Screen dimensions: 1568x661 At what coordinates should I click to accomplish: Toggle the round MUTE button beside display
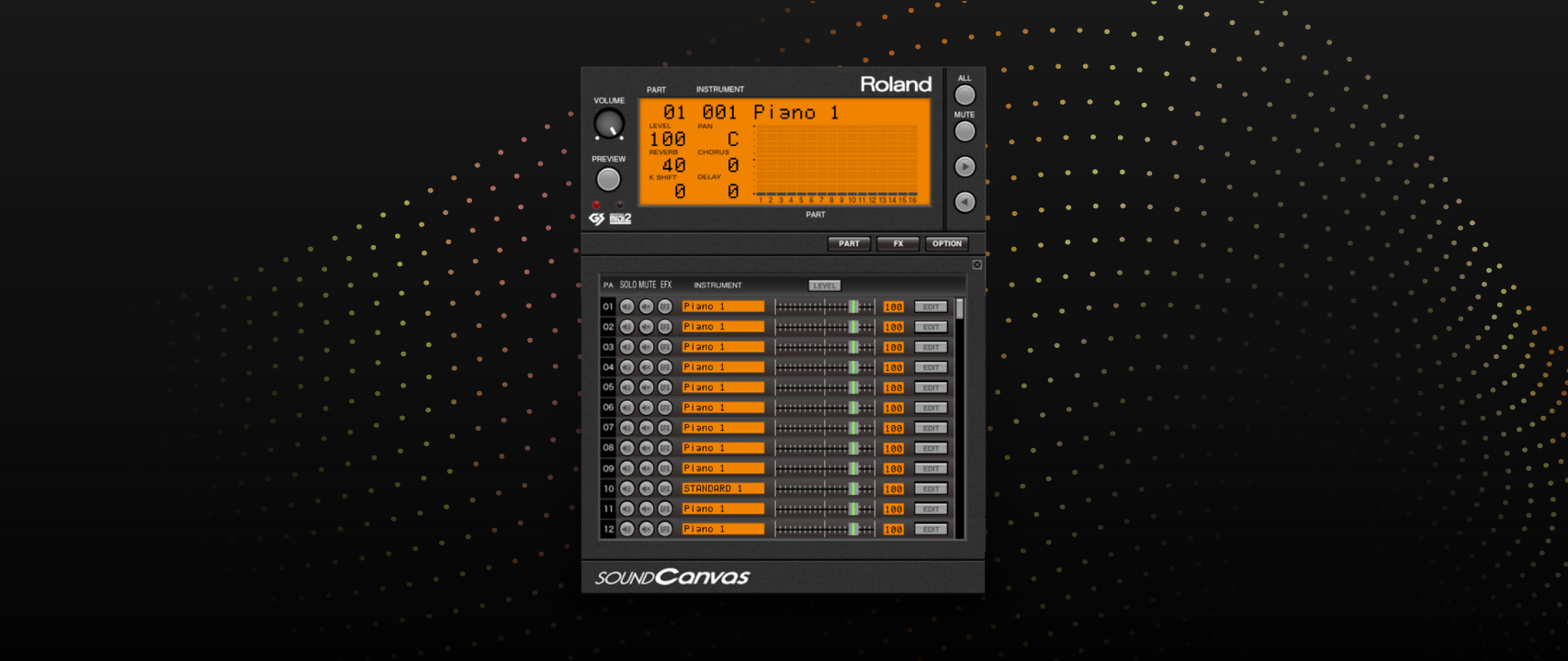click(x=964, y=131)
